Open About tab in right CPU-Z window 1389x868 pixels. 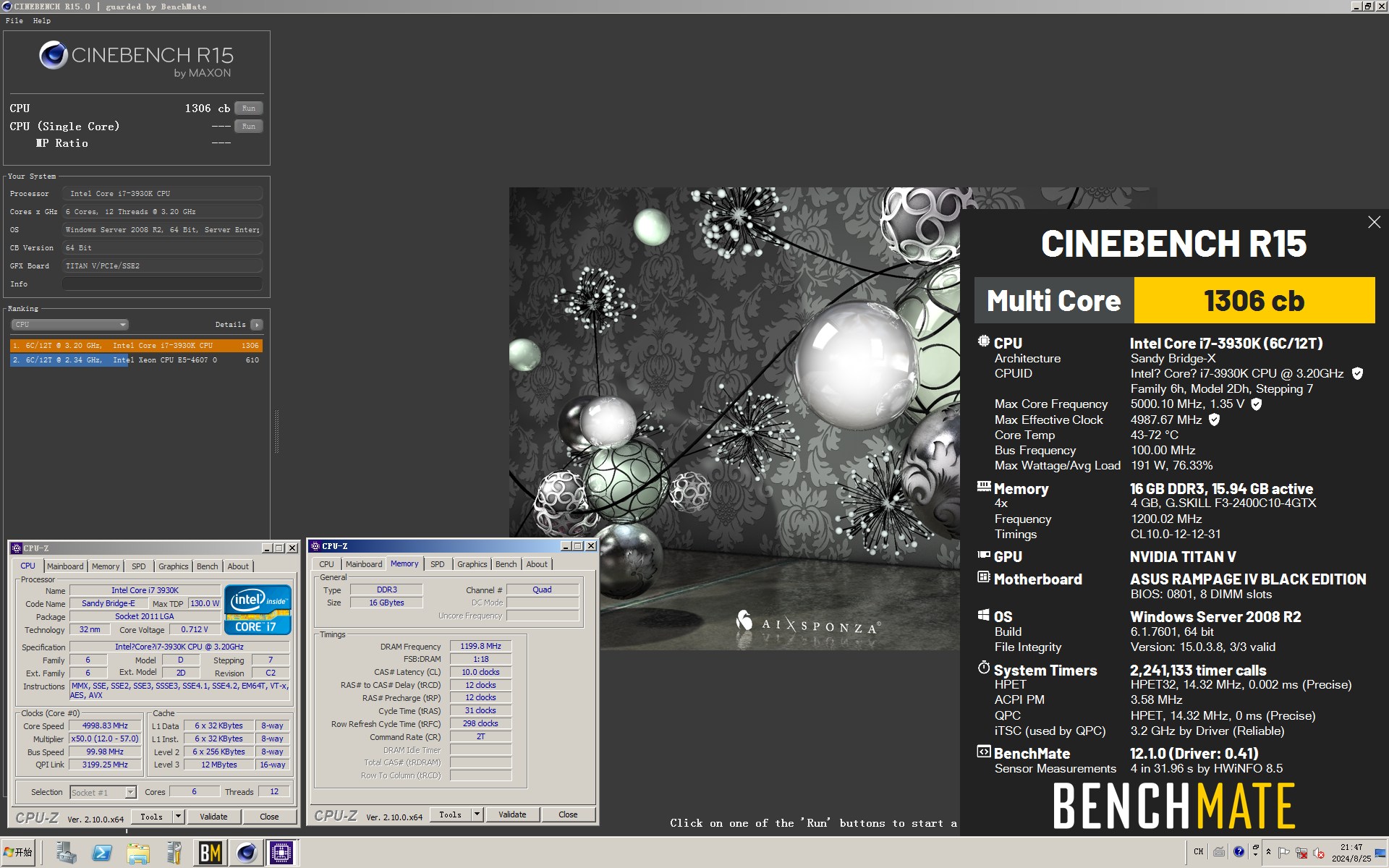(537, 564)
